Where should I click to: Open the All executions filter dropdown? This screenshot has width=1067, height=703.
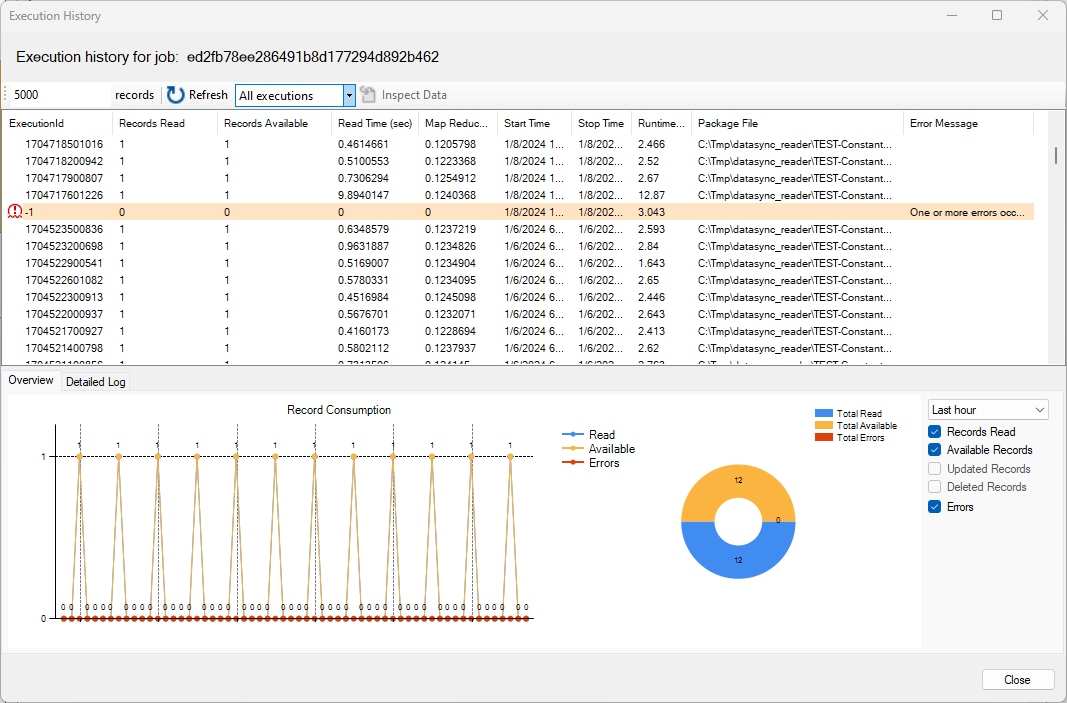click(349, 96)
